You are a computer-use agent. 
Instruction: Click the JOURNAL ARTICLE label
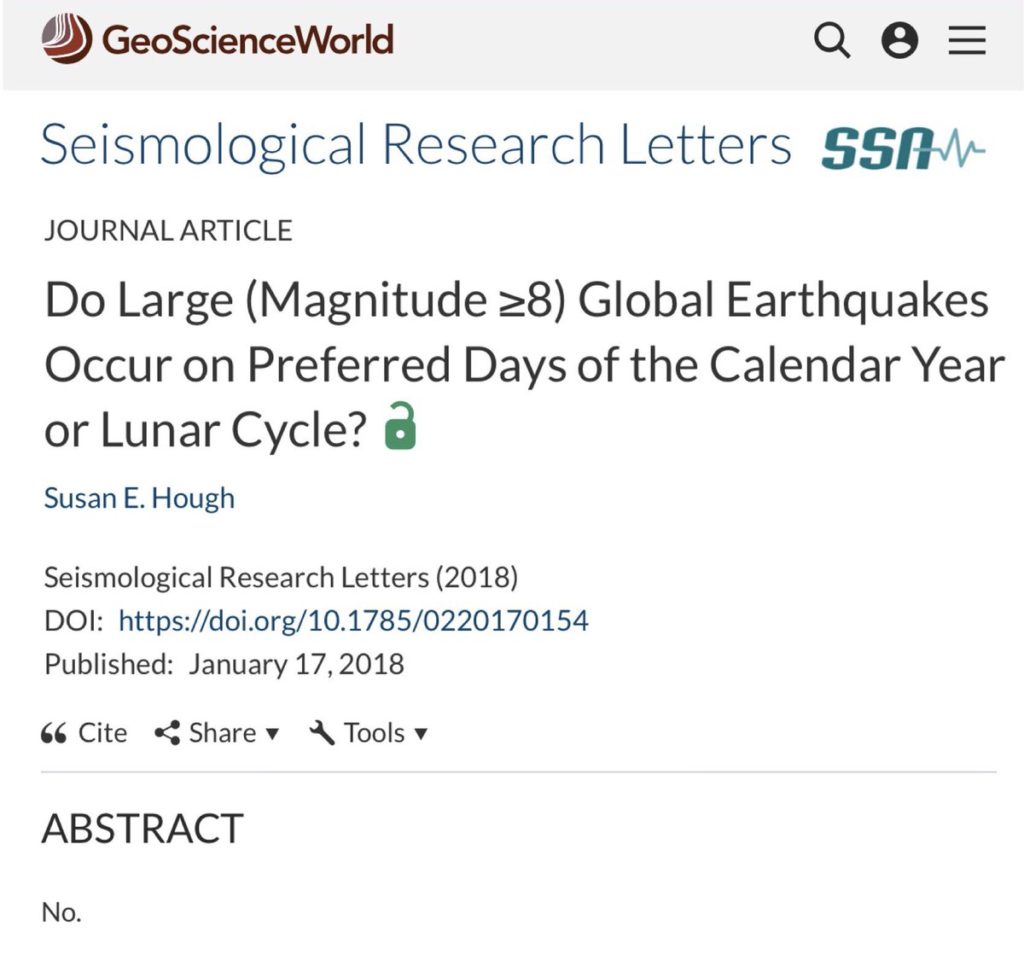(x=168, y=231)
